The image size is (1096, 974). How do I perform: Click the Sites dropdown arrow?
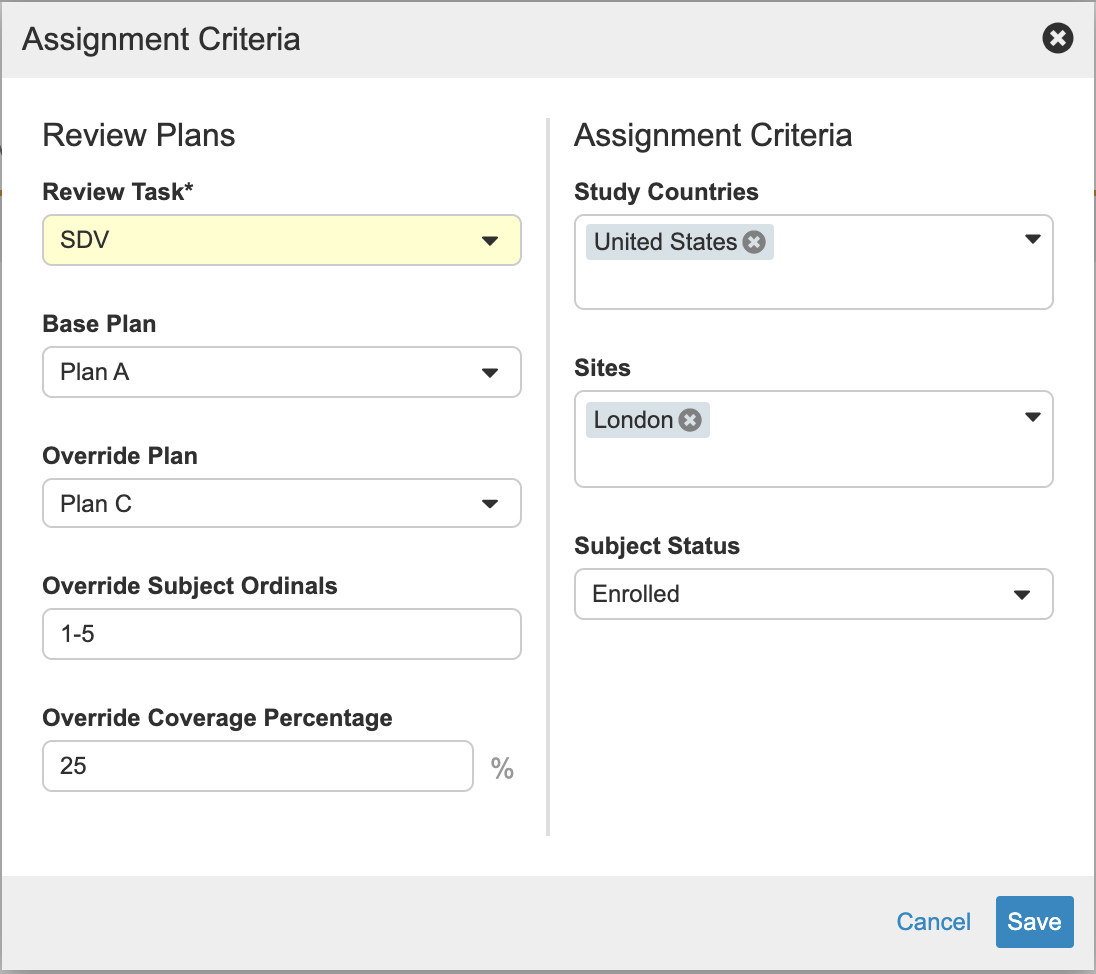click(x=1033, y=418)
